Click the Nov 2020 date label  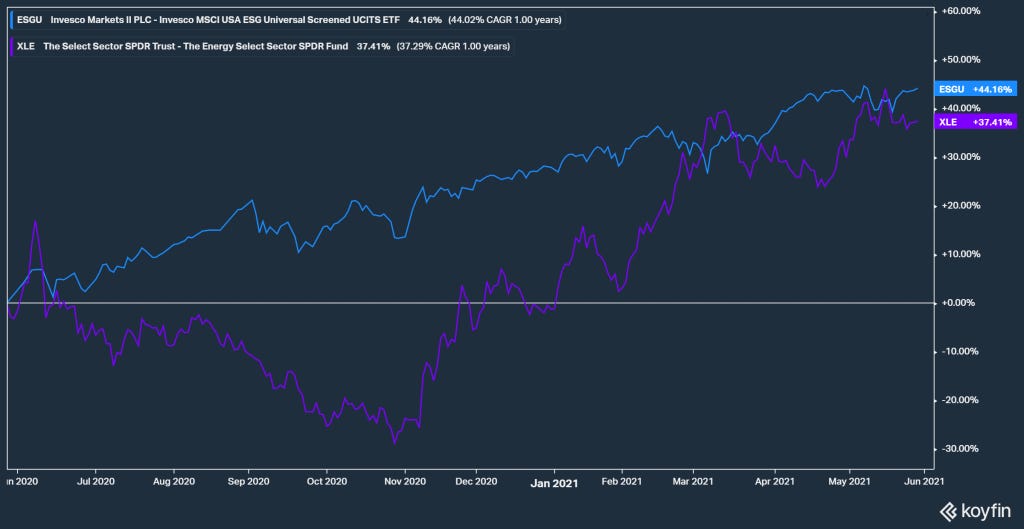pos(405,481)
